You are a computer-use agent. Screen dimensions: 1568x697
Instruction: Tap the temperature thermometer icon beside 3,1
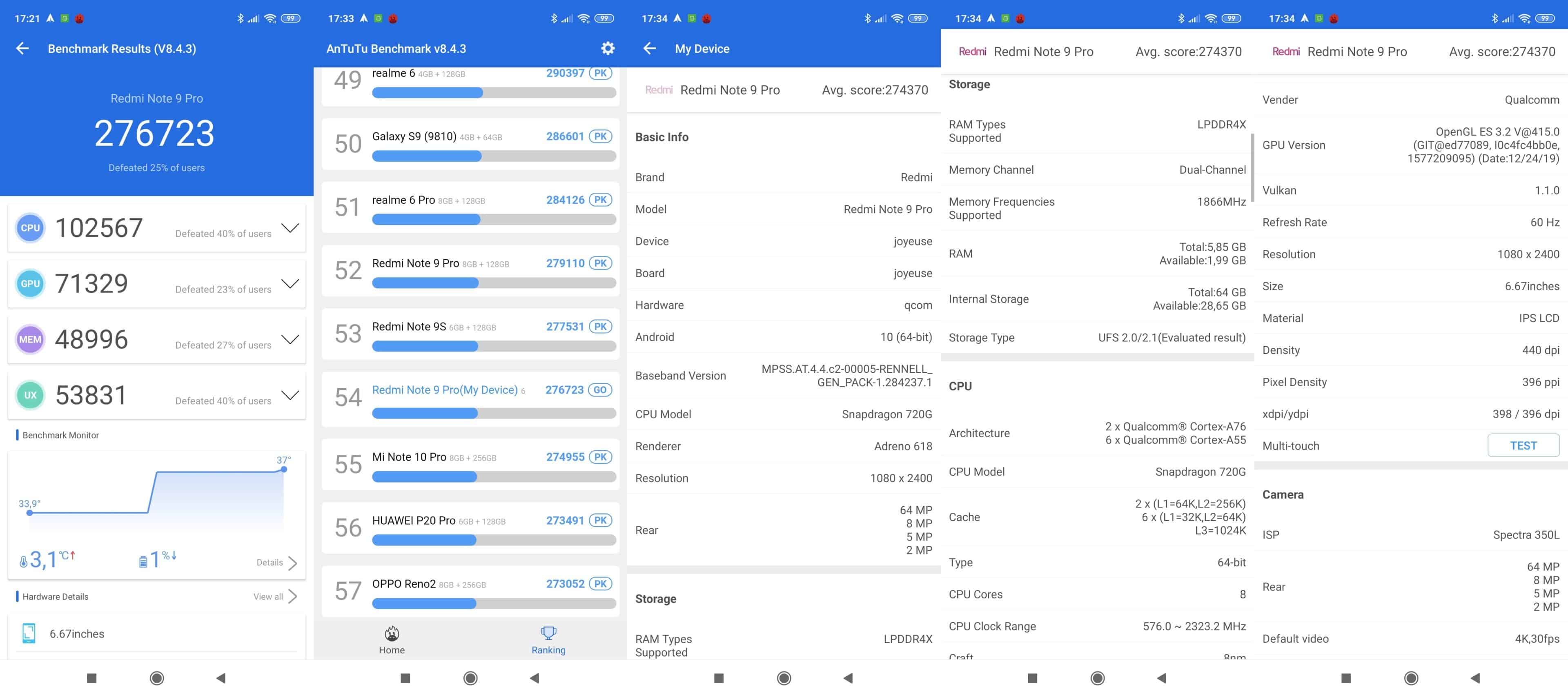pyautogui.click(x=23, y=561)
